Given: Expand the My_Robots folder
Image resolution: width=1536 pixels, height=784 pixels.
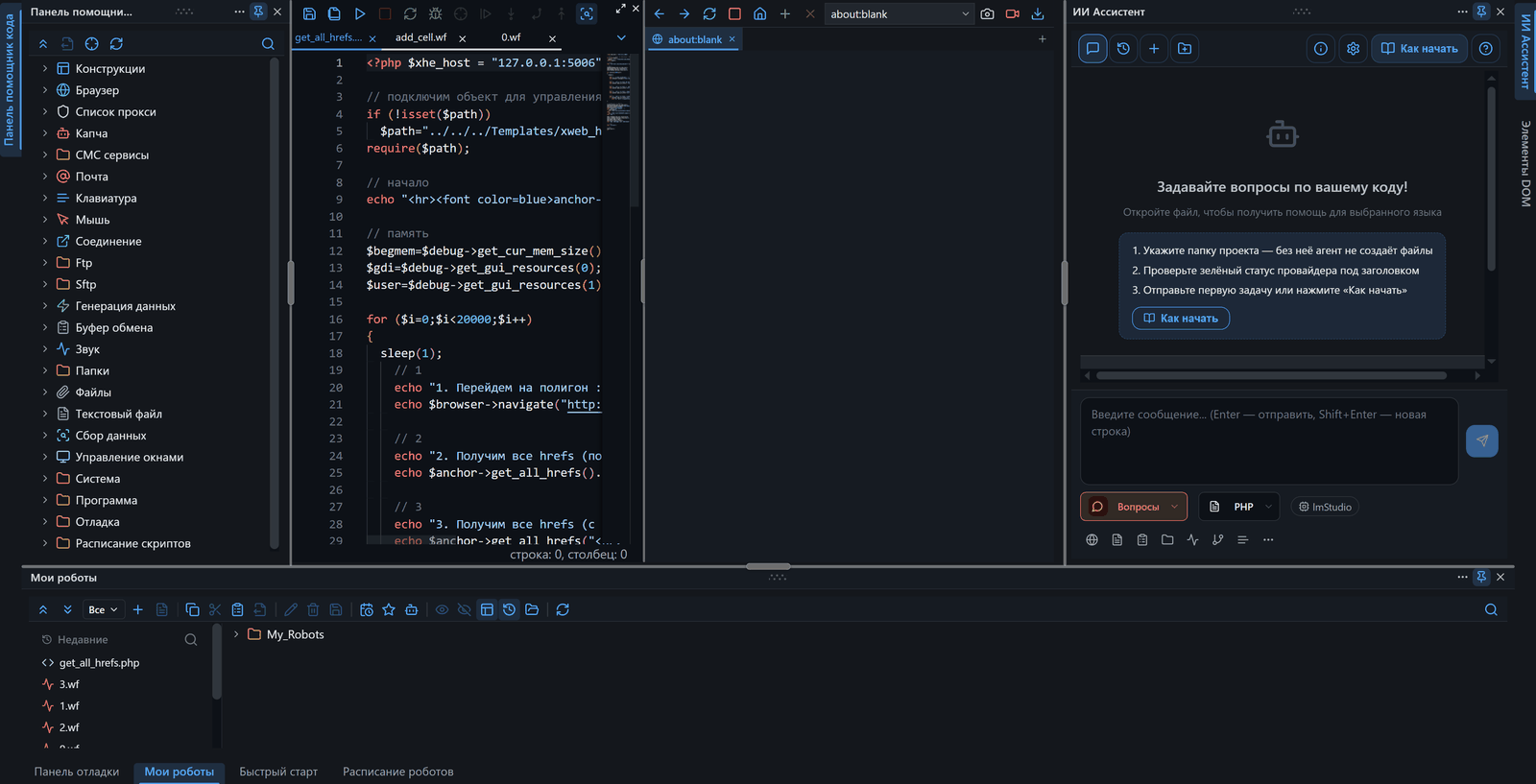Looking at the screenshot, I should (236, 634).
